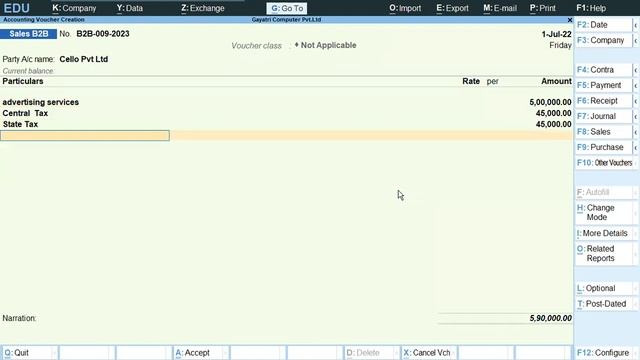Click the party name Cello Pvt Ltd
This screenshot has height=360, width=640.
(x=84, y=59)
